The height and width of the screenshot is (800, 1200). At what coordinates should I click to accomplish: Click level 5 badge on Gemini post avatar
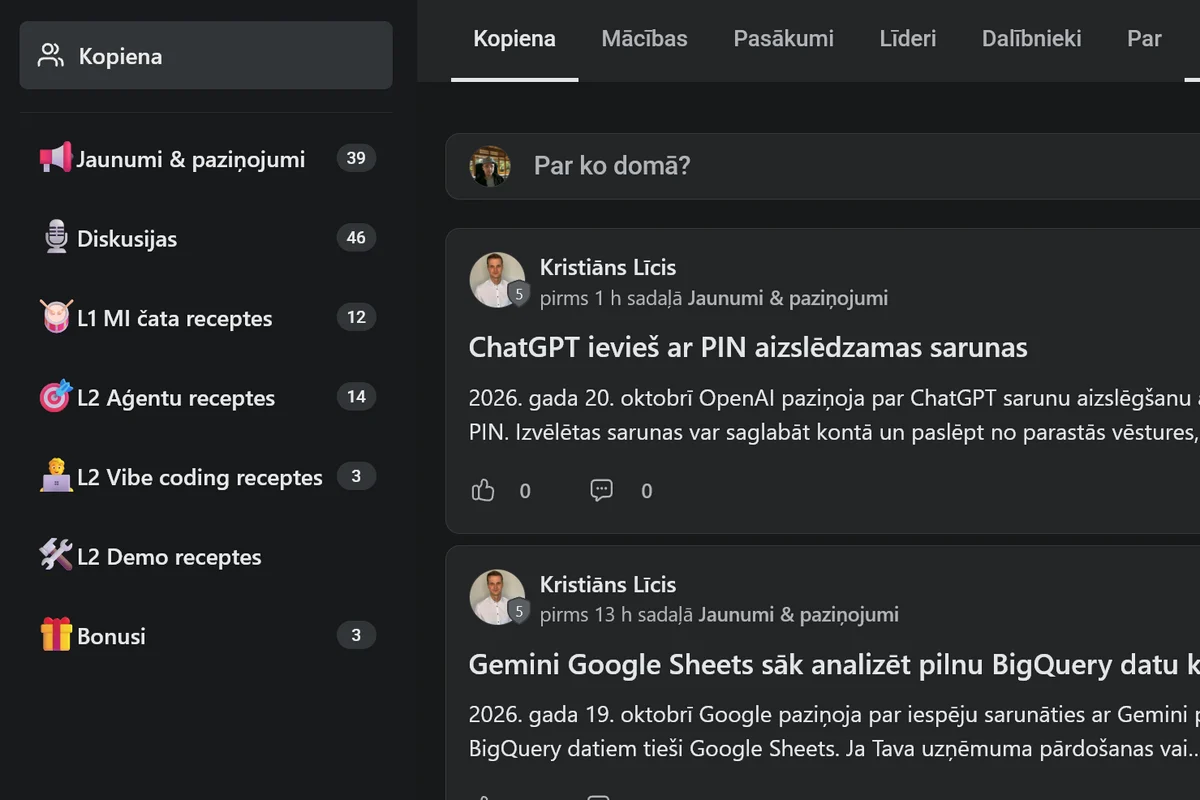point(518,612)
